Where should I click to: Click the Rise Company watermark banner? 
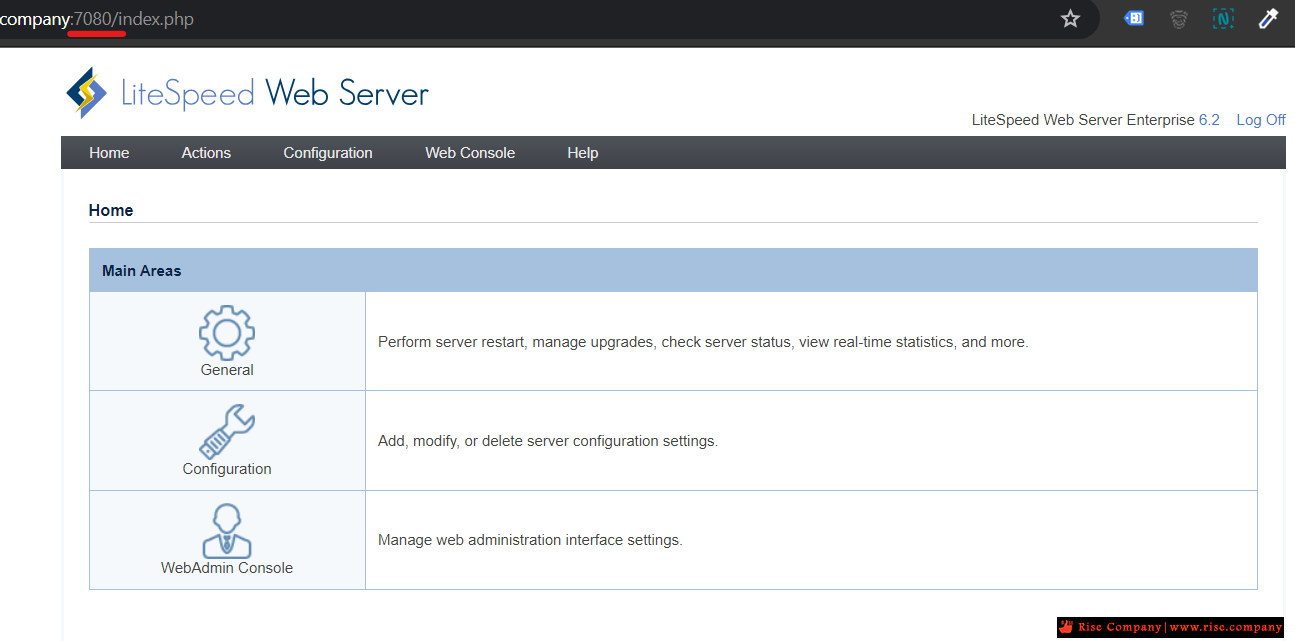pos(1170,627)
